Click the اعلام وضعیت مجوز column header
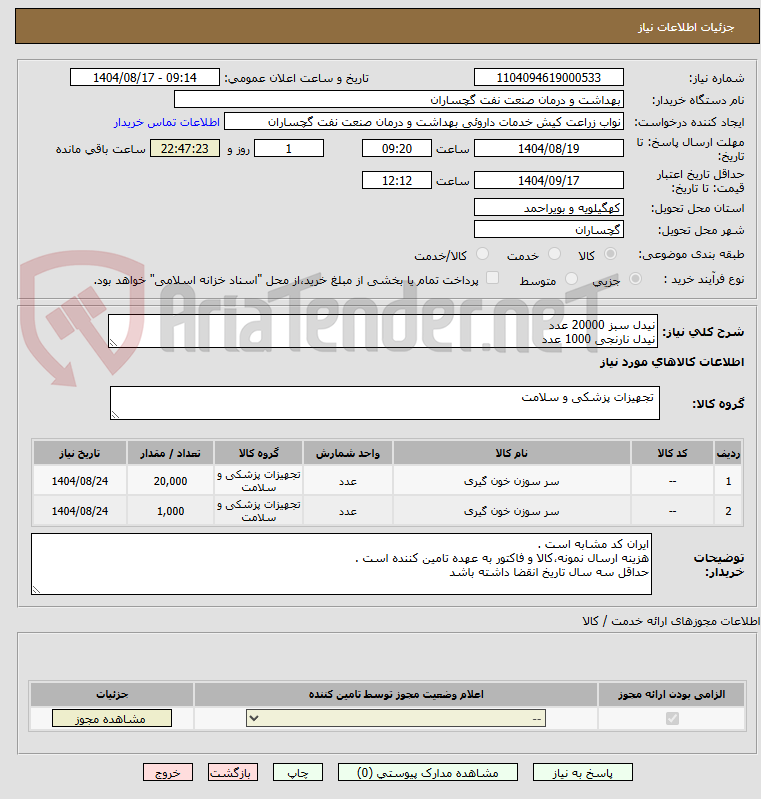The image size is (761, 799). tap(396, 695)
